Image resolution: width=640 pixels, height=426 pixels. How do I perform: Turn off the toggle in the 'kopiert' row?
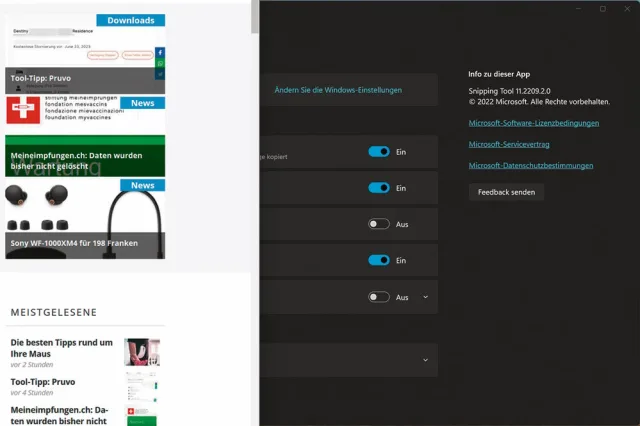379,152
